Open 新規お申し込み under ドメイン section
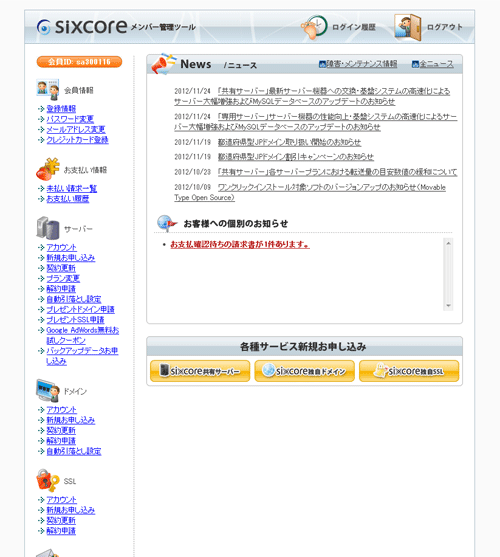 point(71,420)
